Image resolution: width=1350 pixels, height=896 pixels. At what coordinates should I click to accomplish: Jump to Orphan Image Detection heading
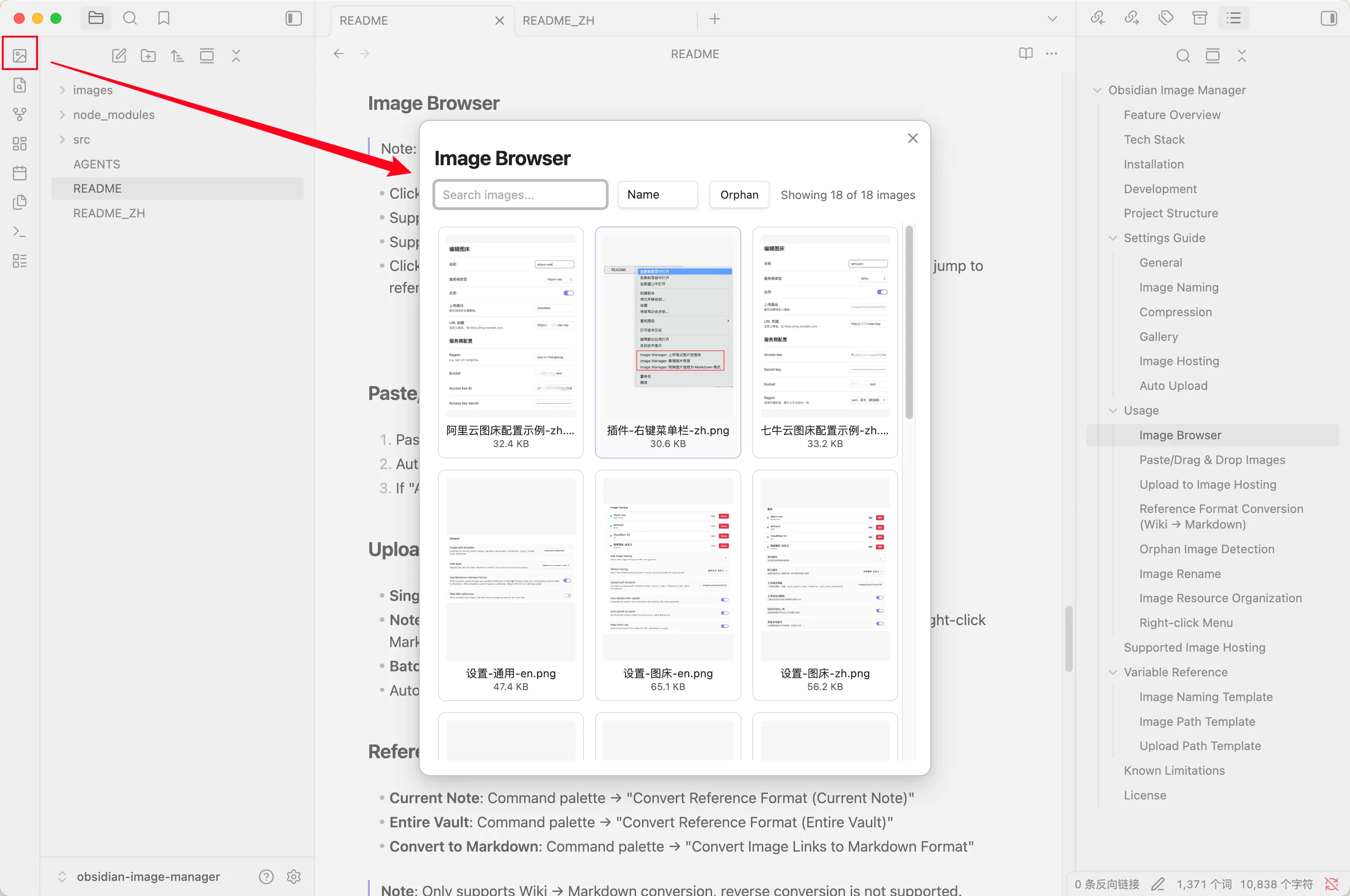point(1207,549)
